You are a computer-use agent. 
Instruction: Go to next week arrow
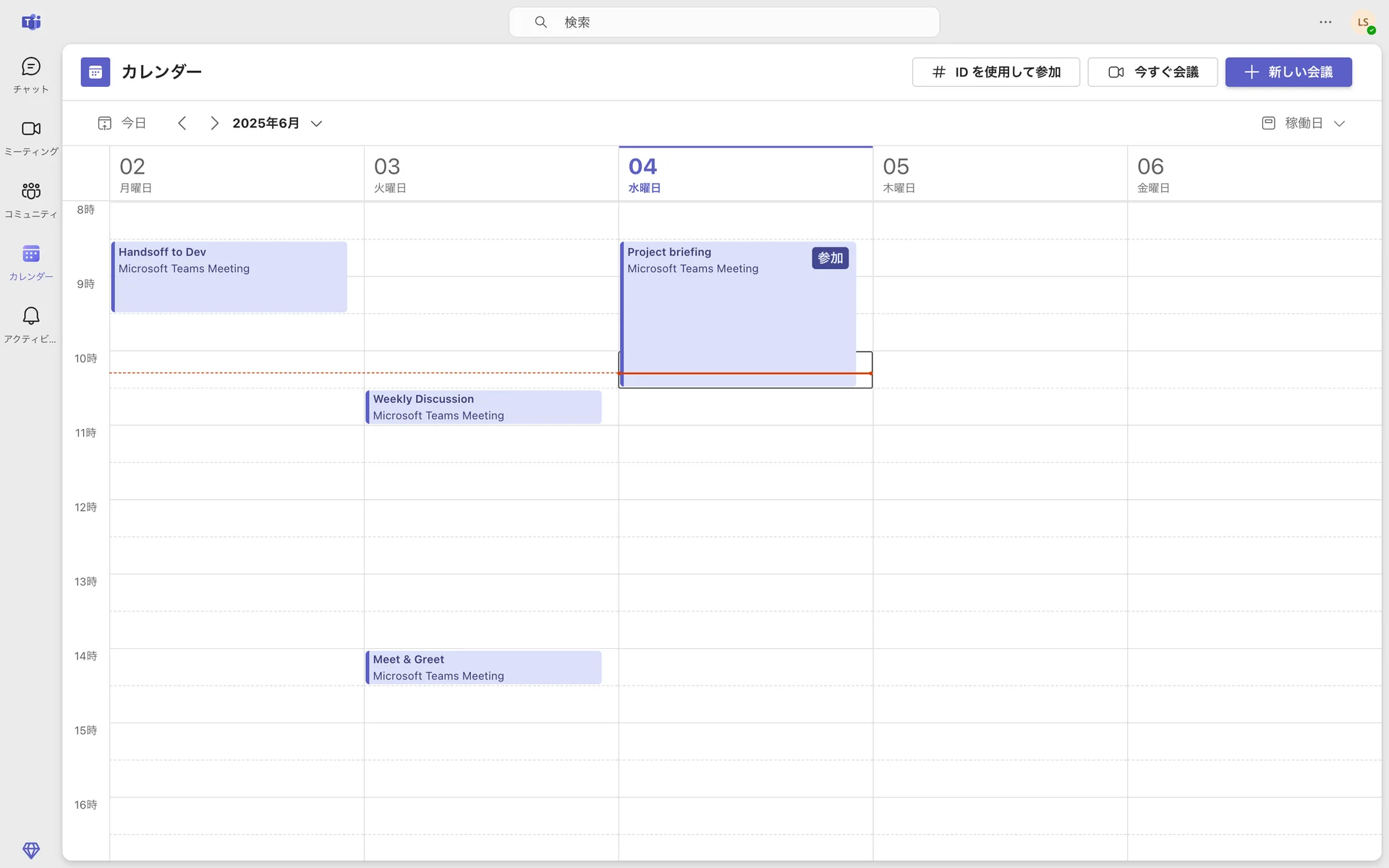pos(214,123)
